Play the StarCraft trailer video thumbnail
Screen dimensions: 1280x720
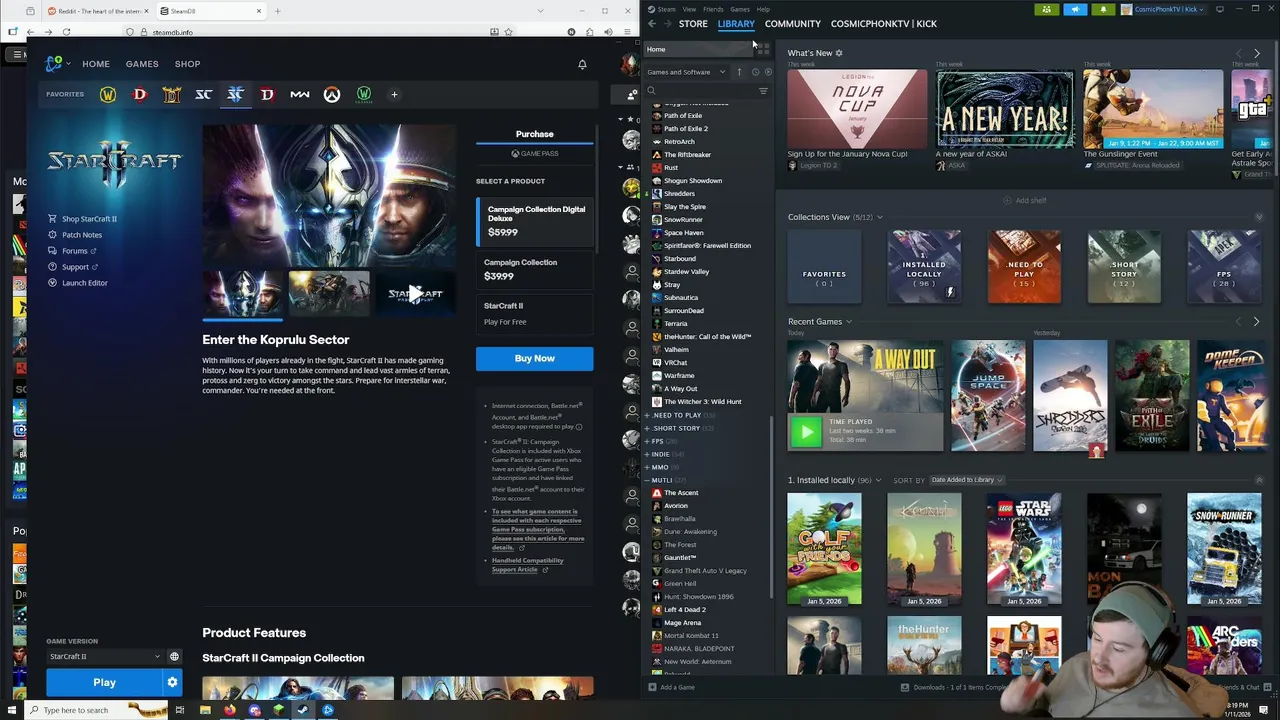[x=415, y=293]
